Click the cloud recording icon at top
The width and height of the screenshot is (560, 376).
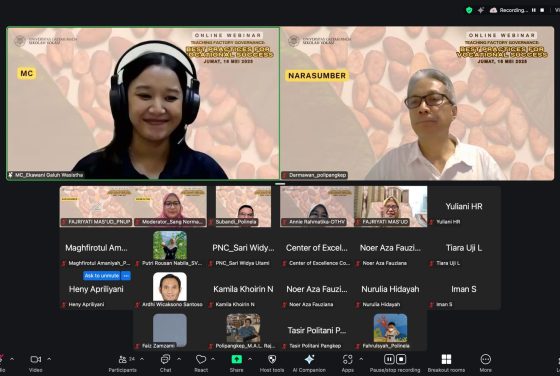tap(493, 10)
